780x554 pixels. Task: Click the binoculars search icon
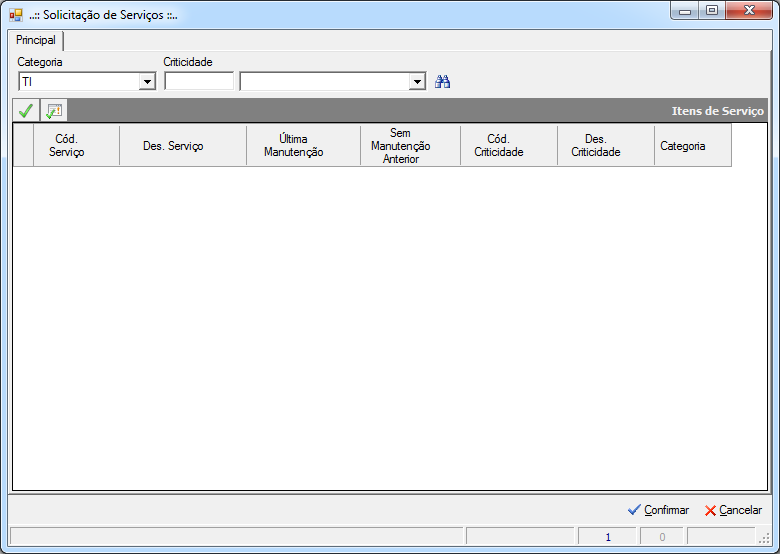(442, 82)
